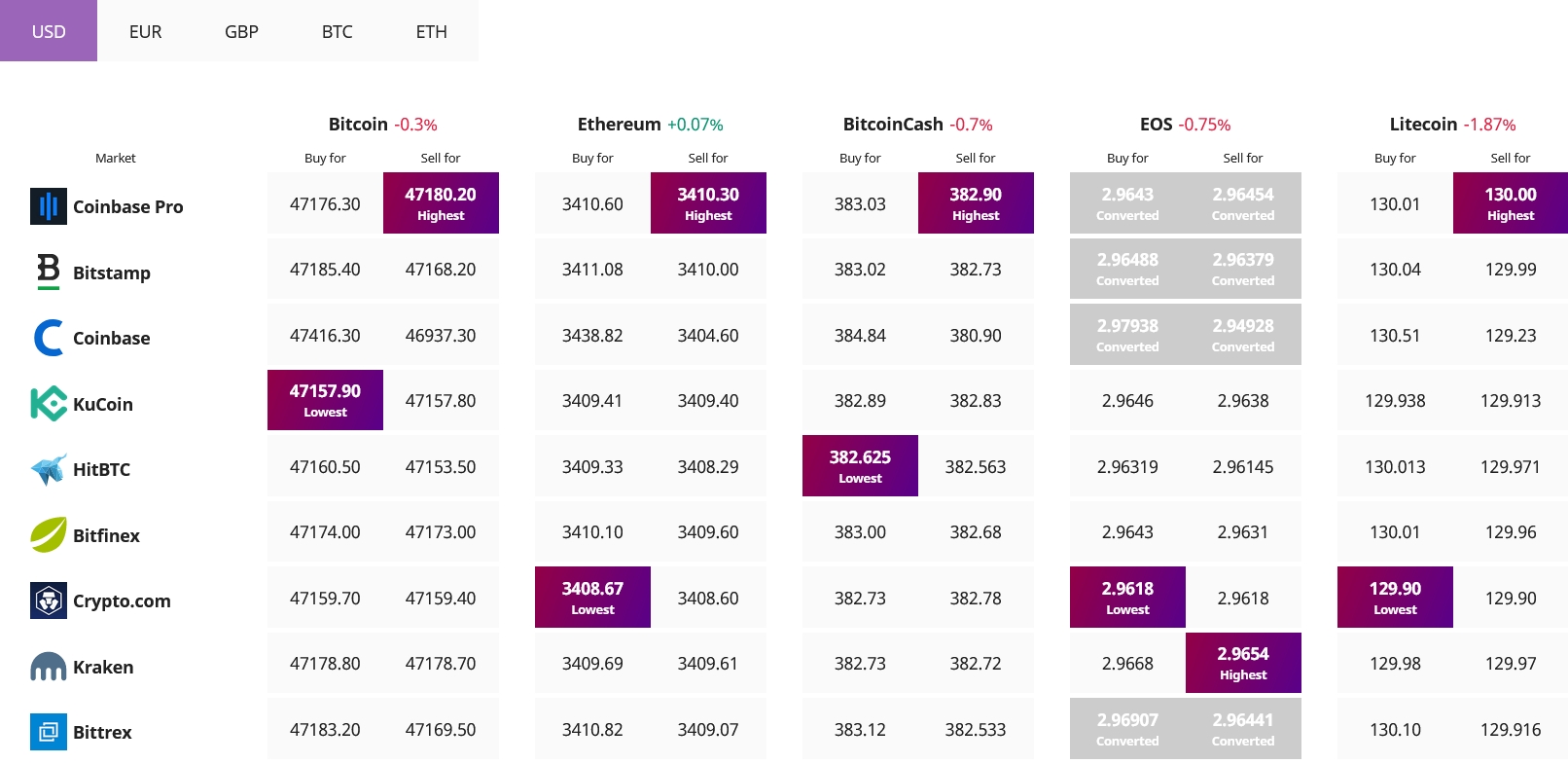Click the BitcoinCash column heading
Viewport: 1568px width, 764px height.
[893, 124]
